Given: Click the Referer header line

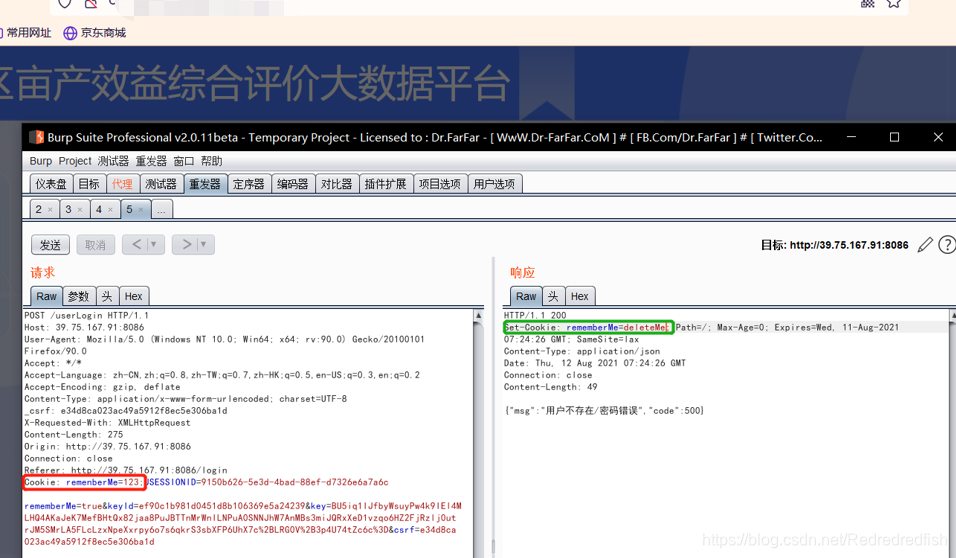Looking at the screenshot, I should 126,470.
